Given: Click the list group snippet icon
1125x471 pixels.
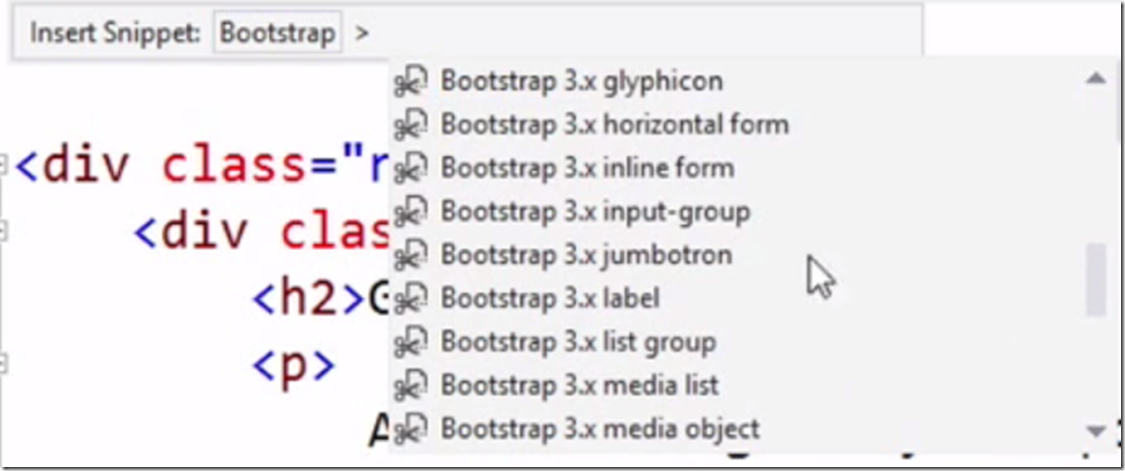Looking at the screenshot, I should coord(411,342).
